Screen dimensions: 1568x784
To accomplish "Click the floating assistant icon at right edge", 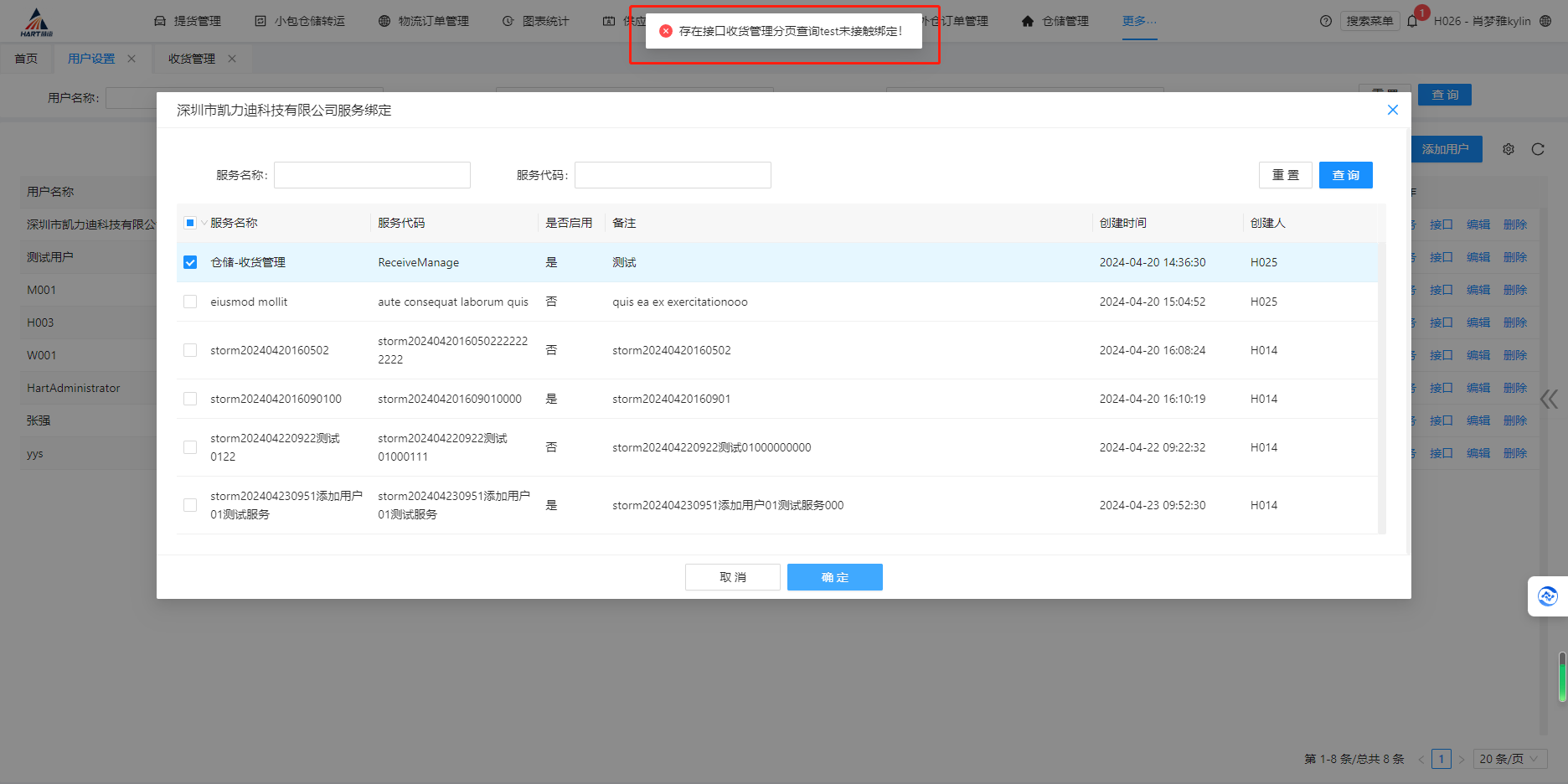I will point(1547,596).
